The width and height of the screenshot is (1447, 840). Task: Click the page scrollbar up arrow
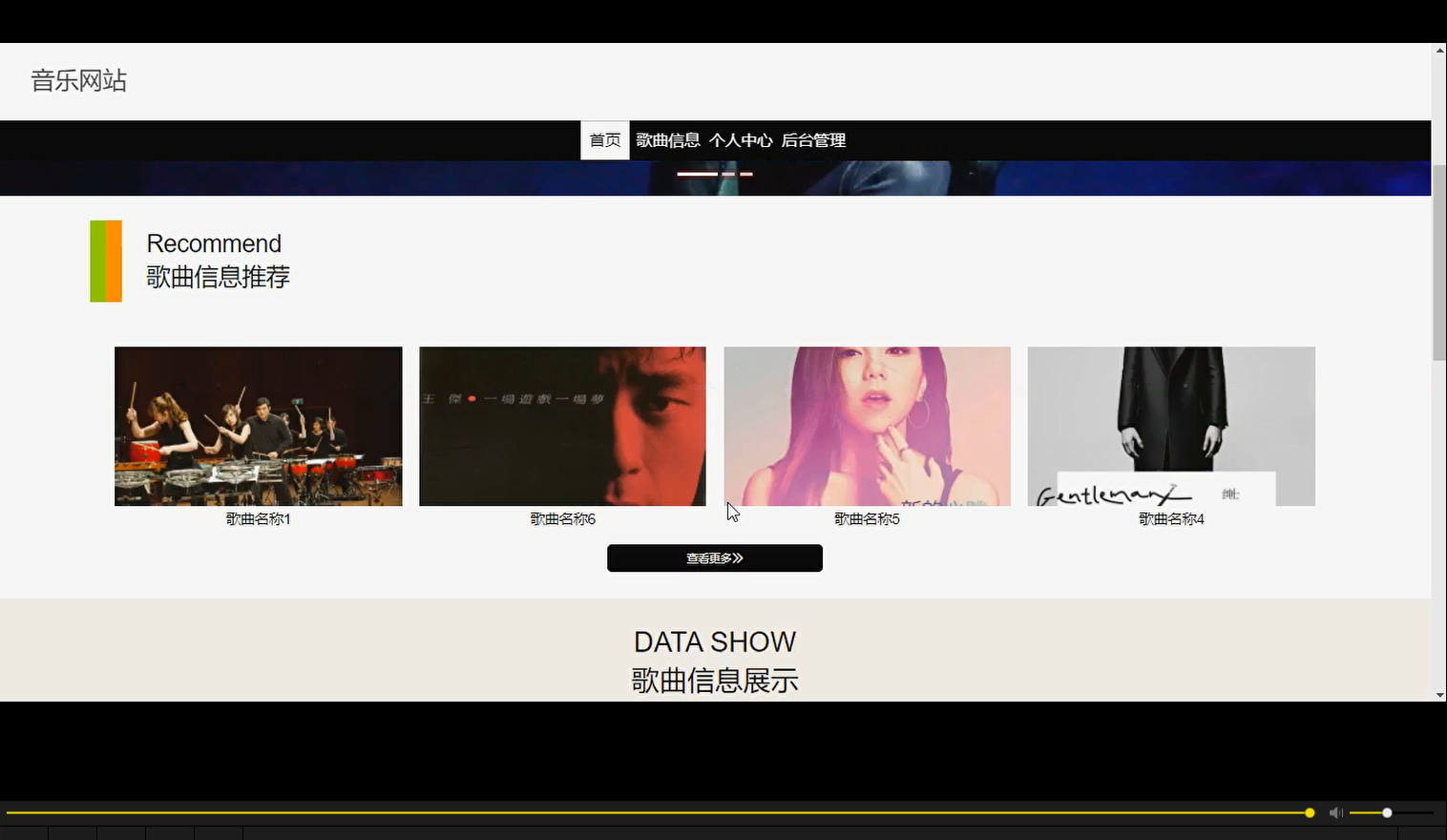(1439, 50)
